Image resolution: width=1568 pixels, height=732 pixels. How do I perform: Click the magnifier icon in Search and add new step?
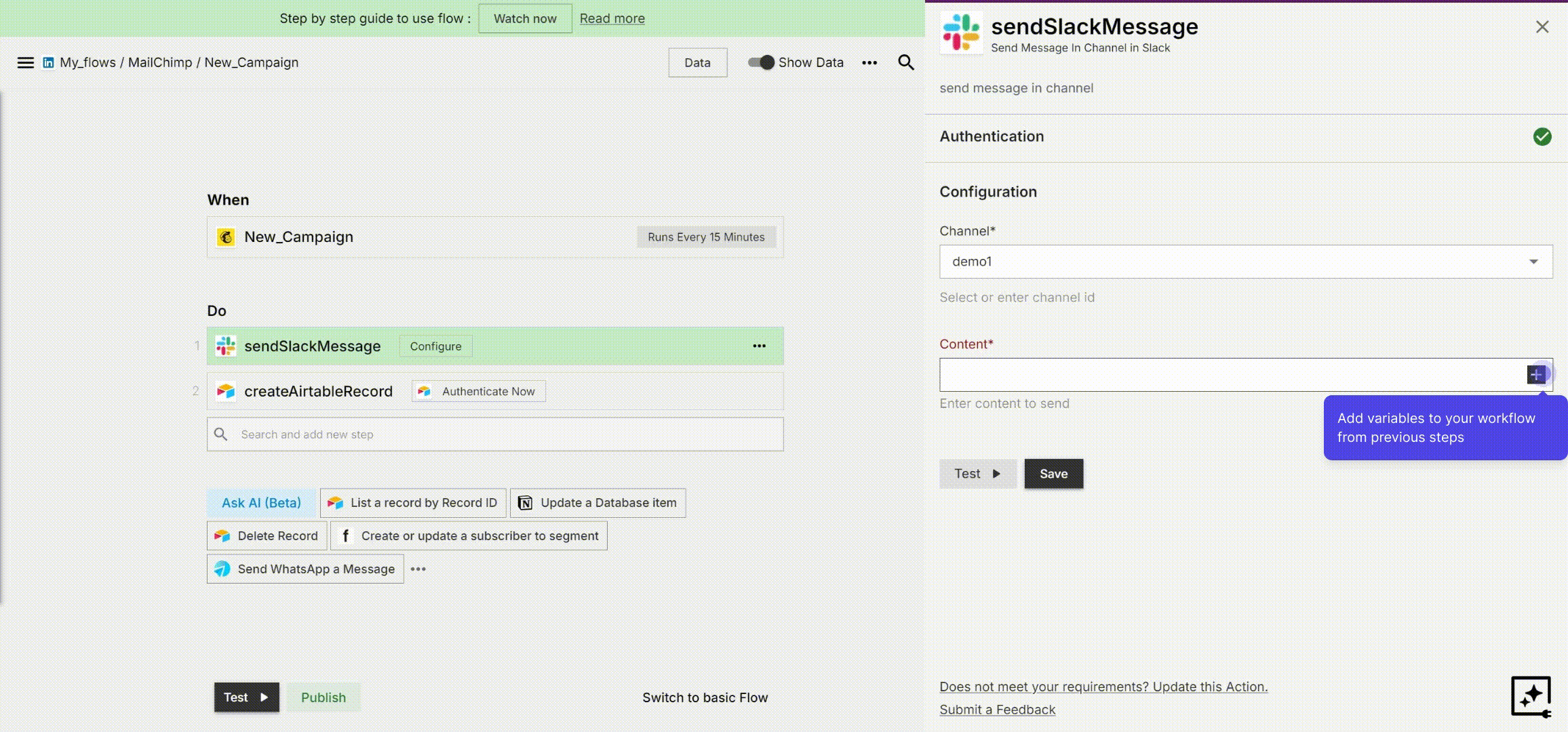pos(220,434)
